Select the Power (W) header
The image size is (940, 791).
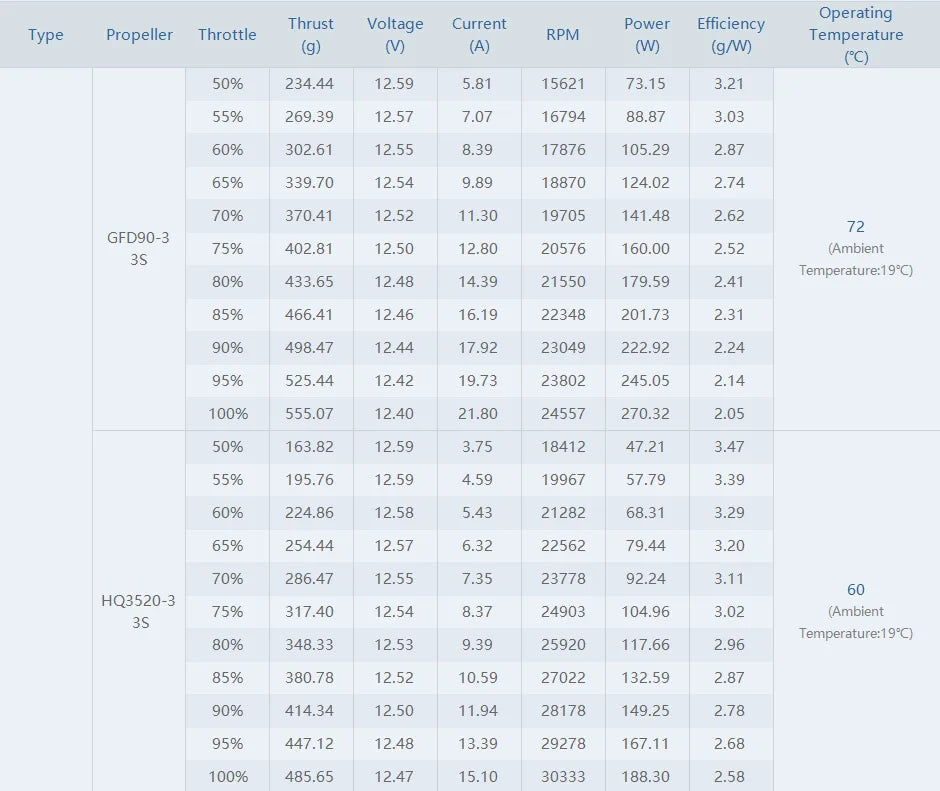[x=647, y=35]
